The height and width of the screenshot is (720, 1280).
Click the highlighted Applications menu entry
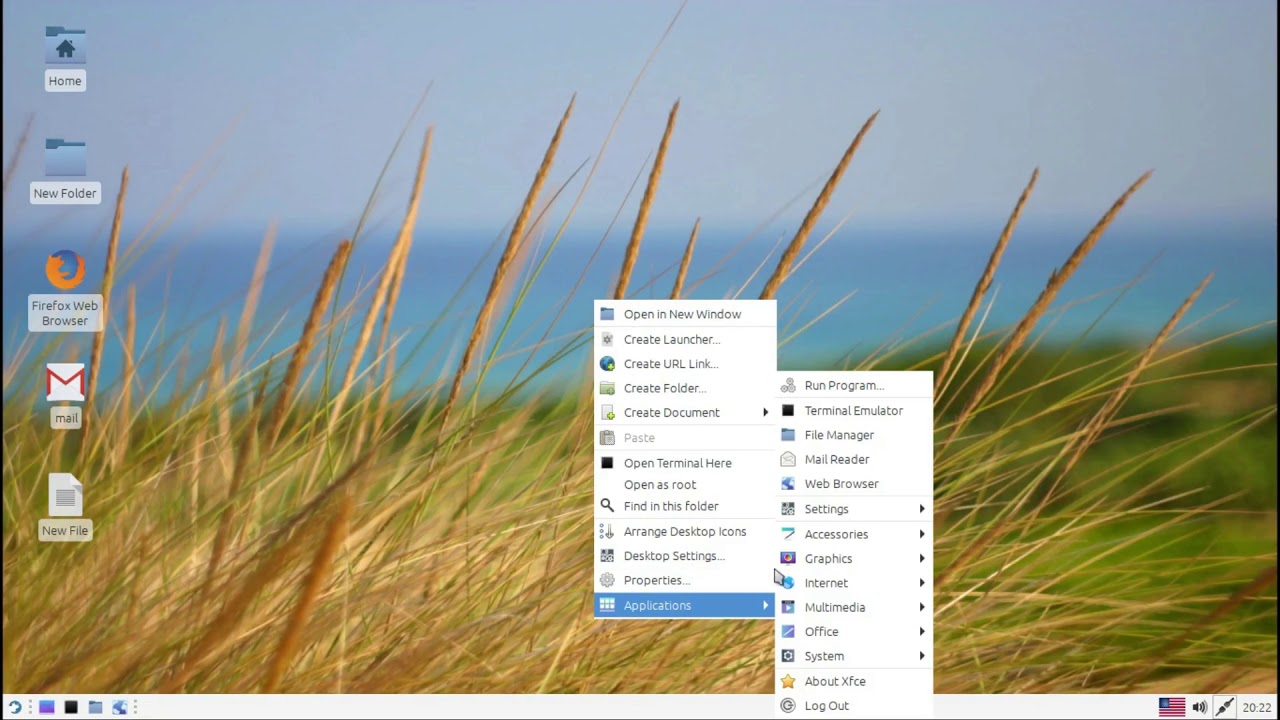685,605
